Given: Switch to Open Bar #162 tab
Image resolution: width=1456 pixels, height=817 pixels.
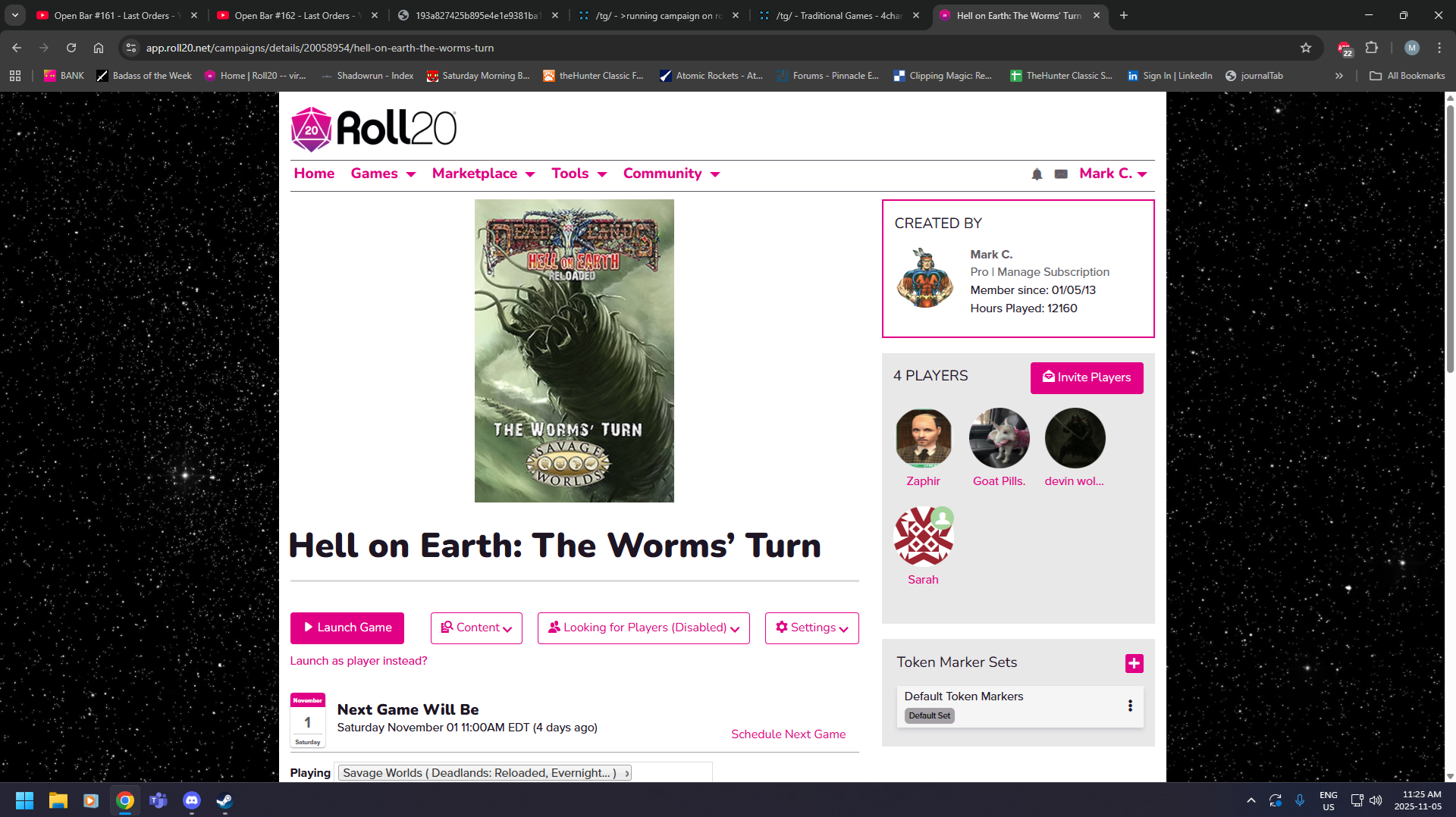Looking at the screenshot, I should pos(297,15).
